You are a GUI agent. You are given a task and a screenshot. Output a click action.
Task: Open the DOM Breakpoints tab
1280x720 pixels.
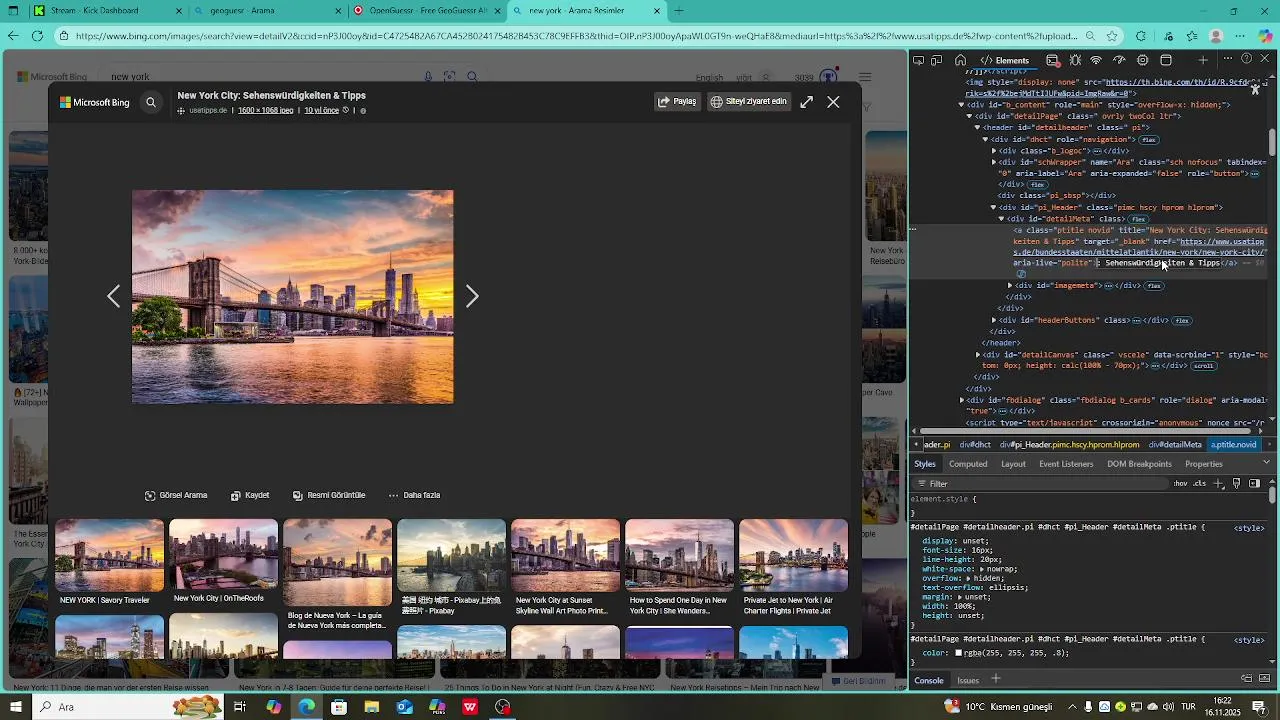1139,464
